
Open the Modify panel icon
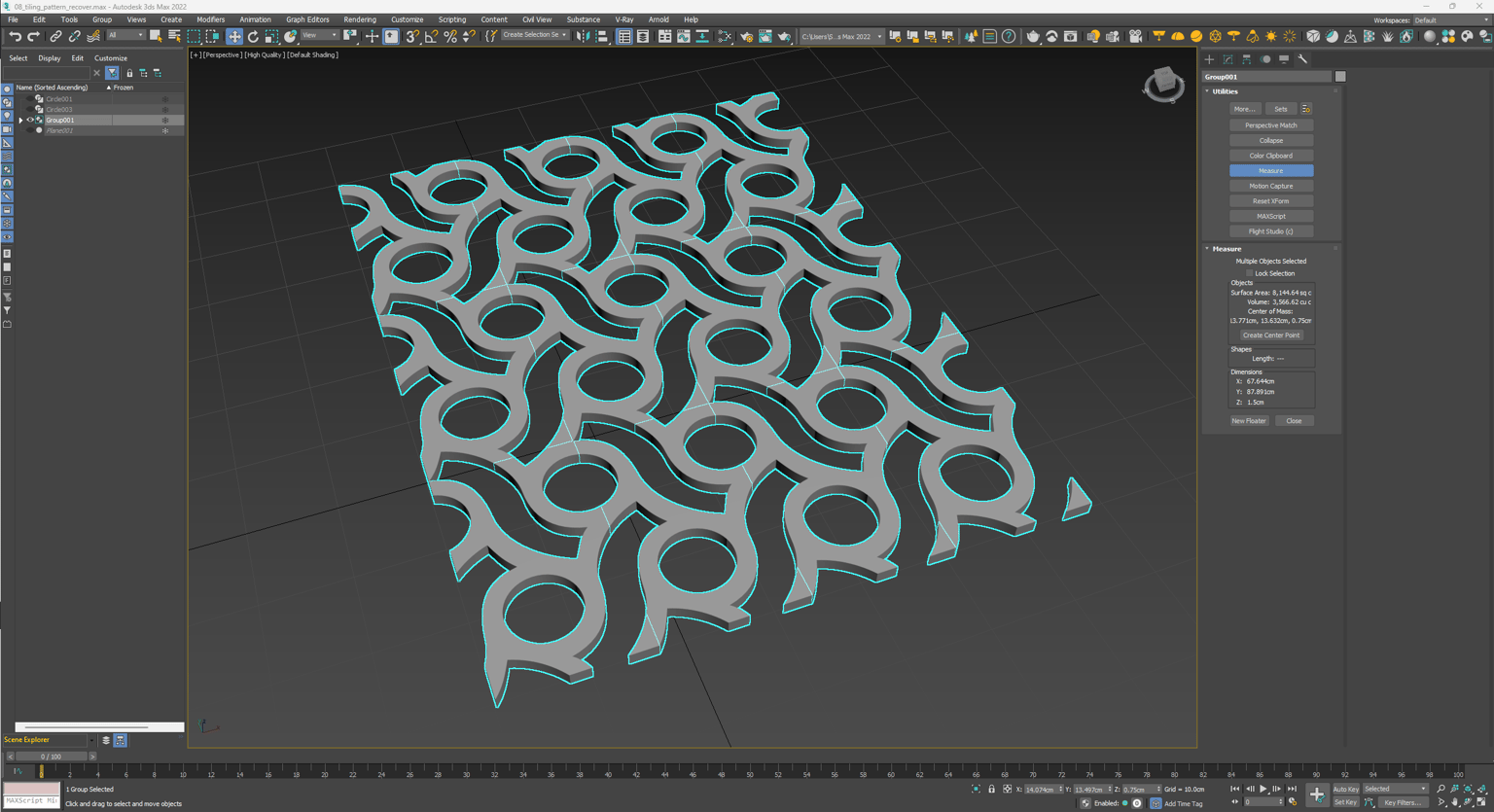point(1227,59)
